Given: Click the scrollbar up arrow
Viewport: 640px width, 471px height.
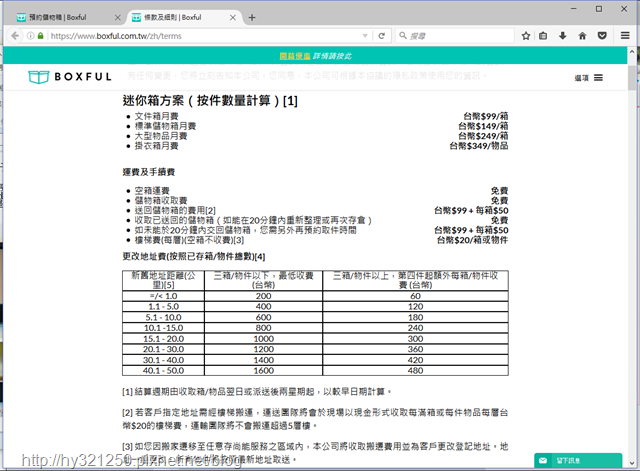Looking at the screenshot, I should (632, 52).
